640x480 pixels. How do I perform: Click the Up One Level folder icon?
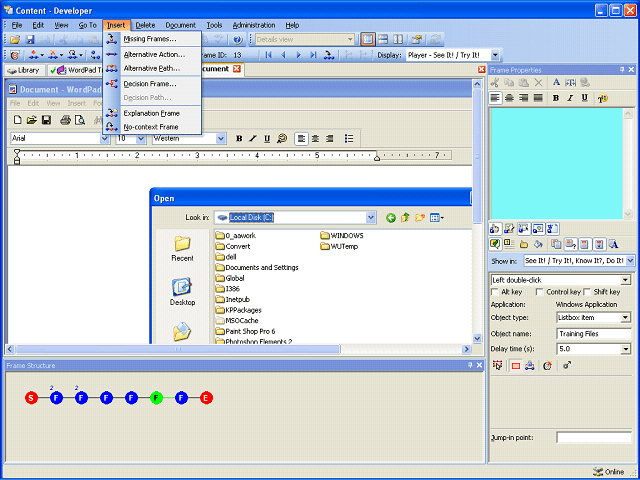[405, 218]
